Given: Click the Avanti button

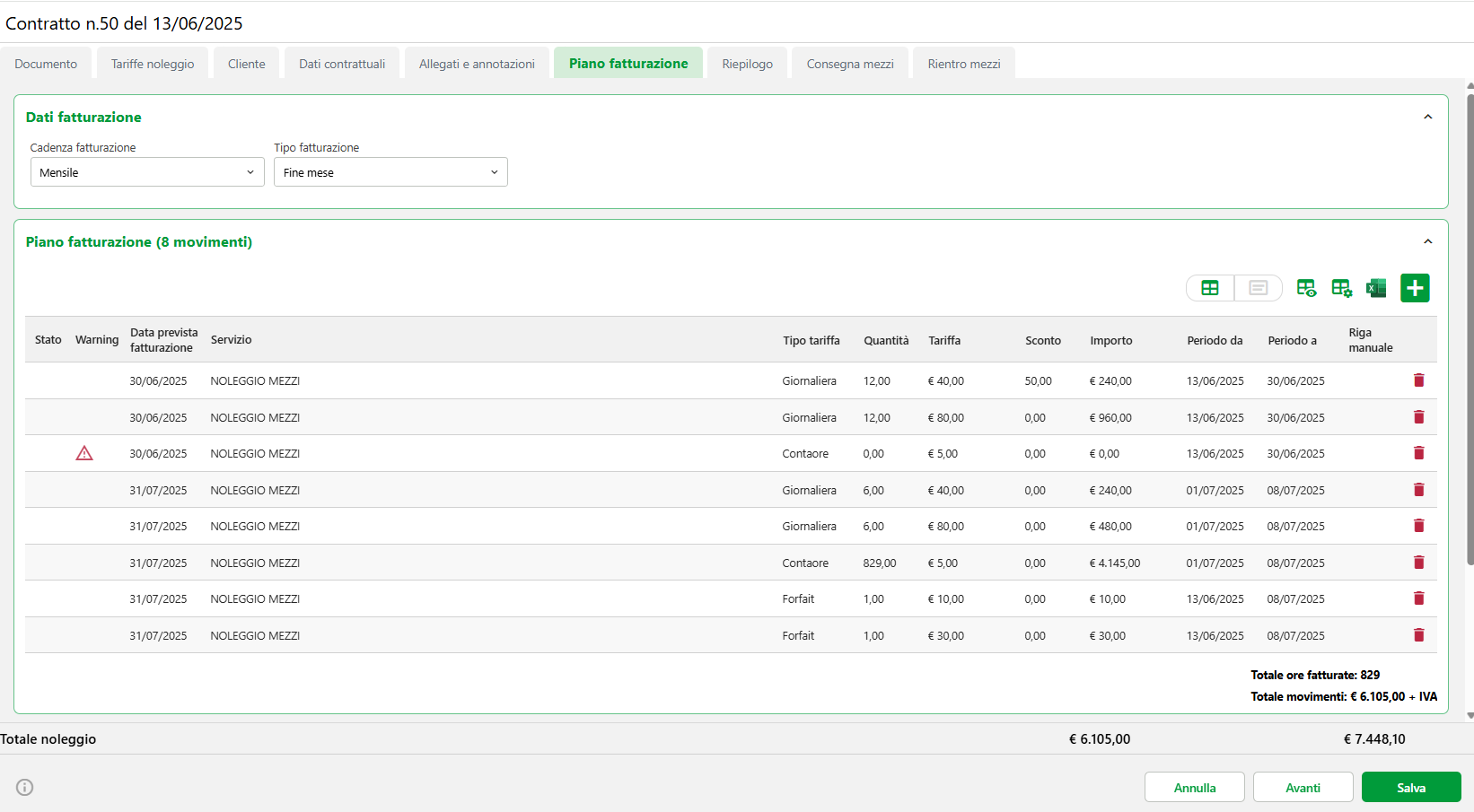Looking at the screenshot, I should [x=1303, y=788].
